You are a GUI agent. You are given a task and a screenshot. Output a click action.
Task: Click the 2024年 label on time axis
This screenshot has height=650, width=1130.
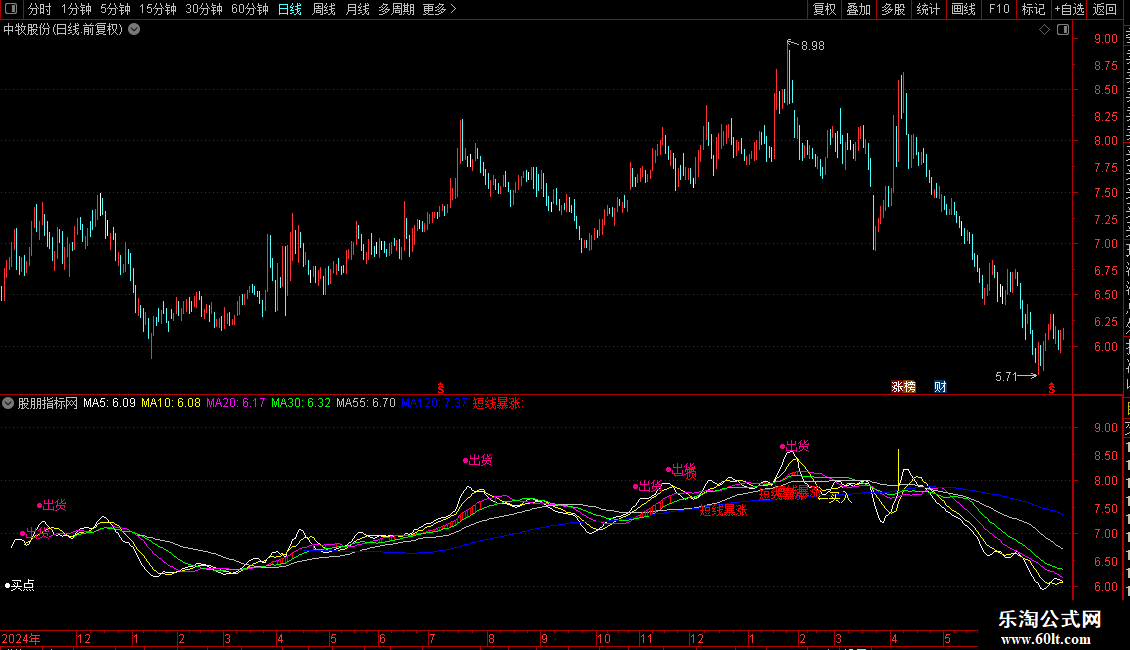click(21, 638)
